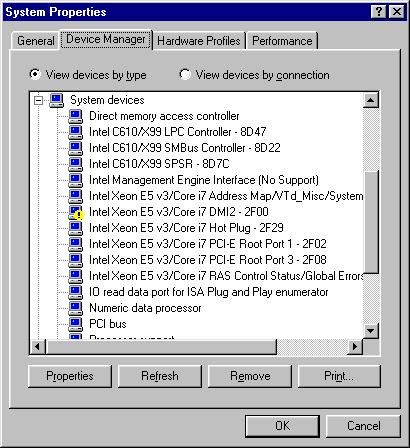Dismiss dialog with the Cancel button
Image resolution: width=410 pixels, height=448 pixels.
point(363,426)
